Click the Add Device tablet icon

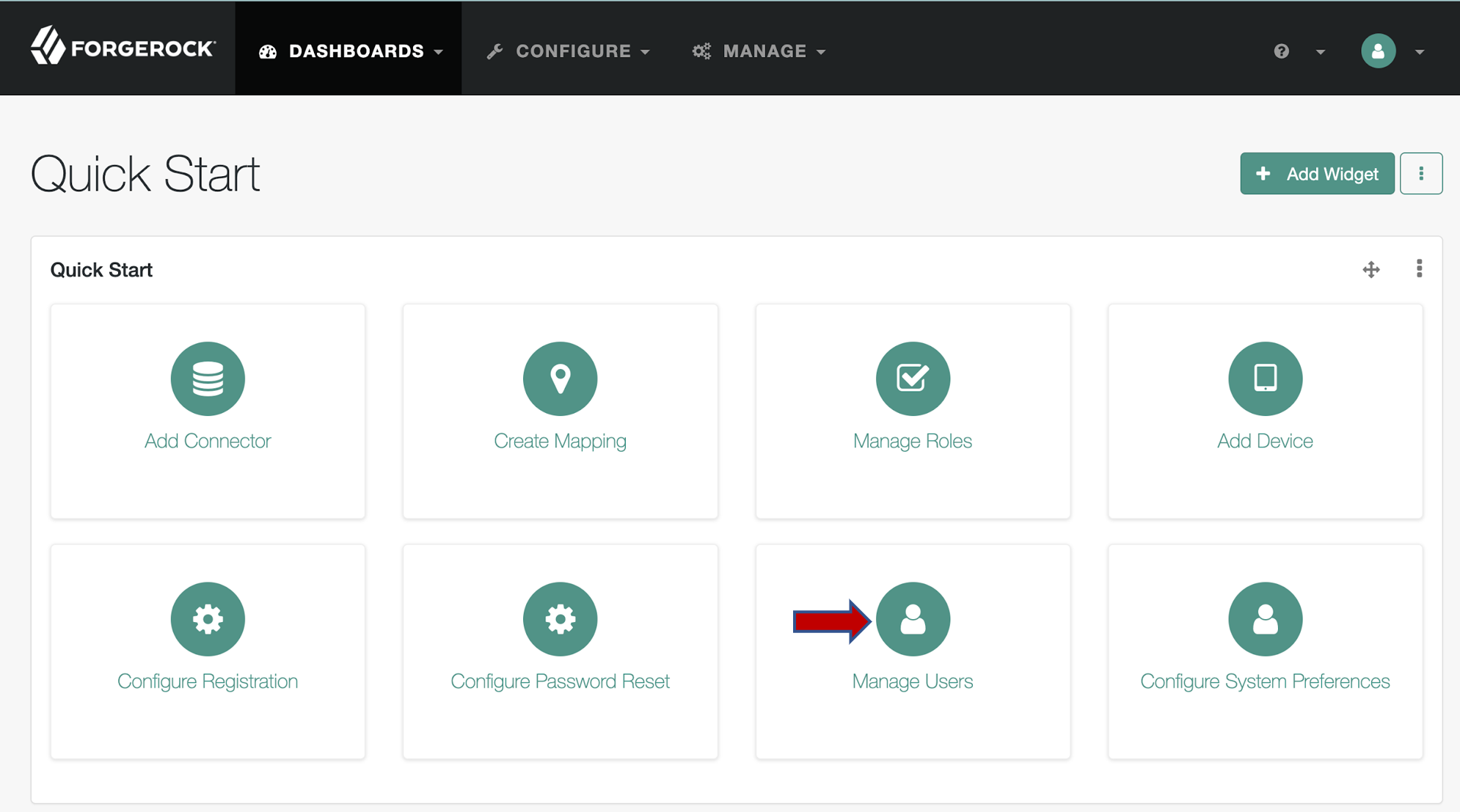pyautogui.click(x=1265, y=378)
